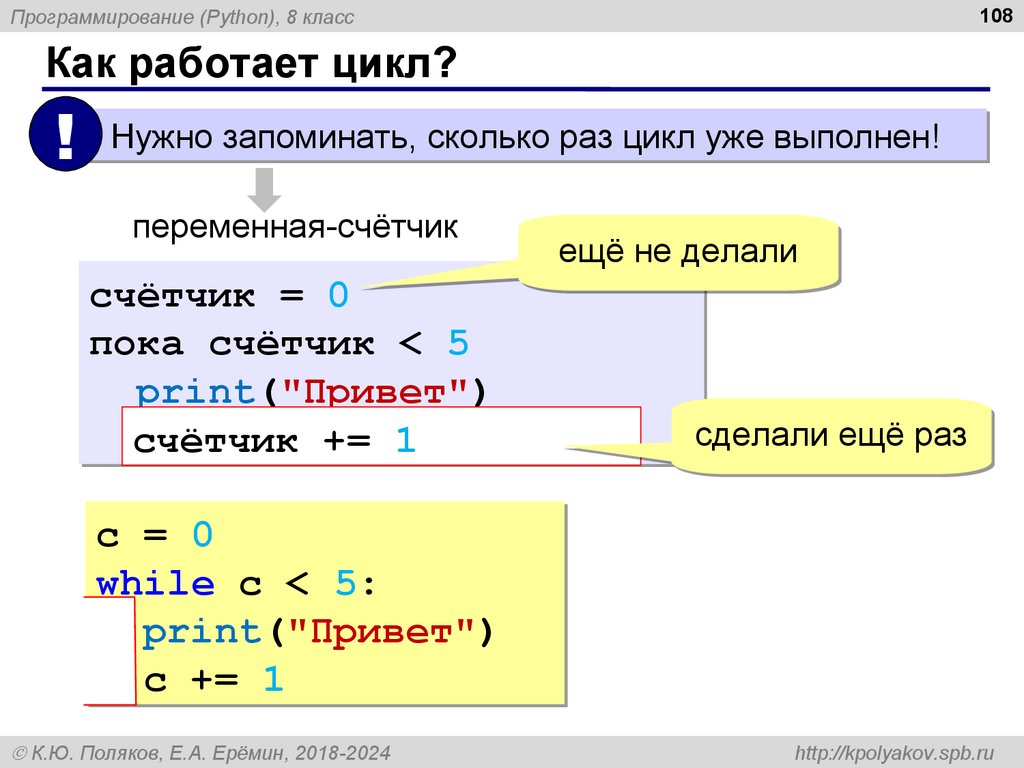The image size is (1024, 768).
Task: Click the red-outlined 'счётчик += 1' box
Action: coord(381,436)
